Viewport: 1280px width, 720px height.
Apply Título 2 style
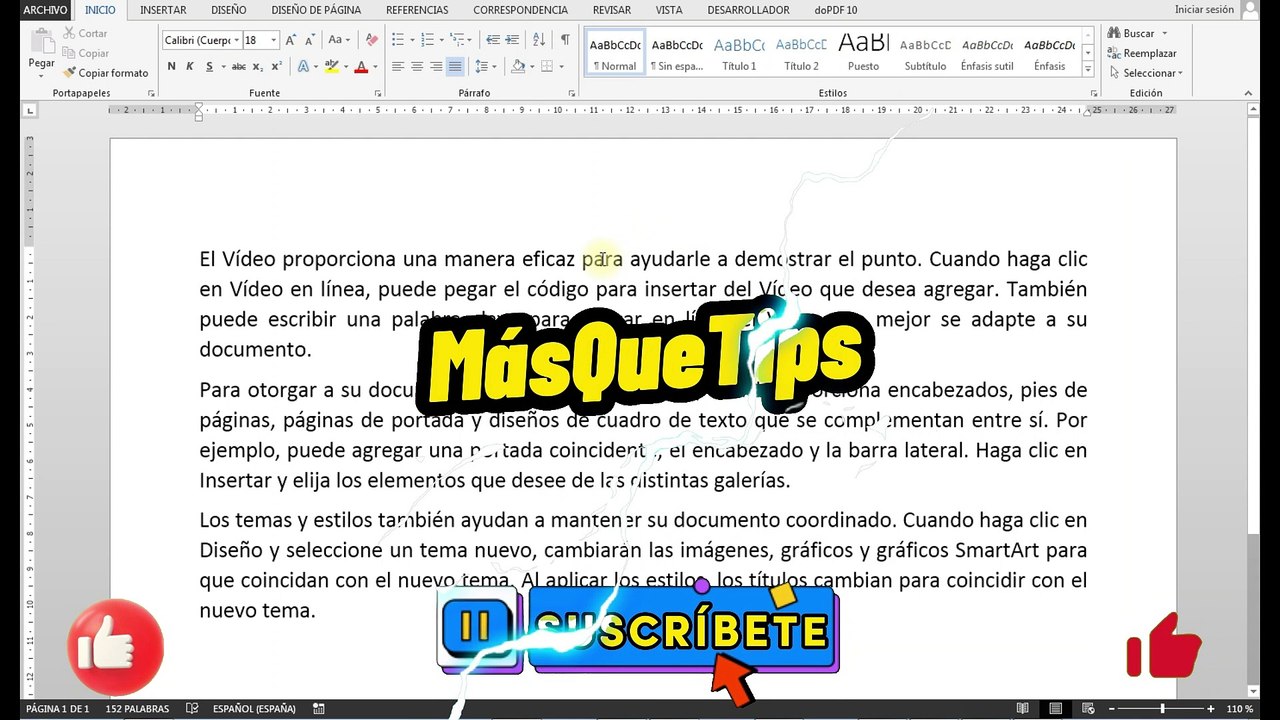[x=801, y=54]
